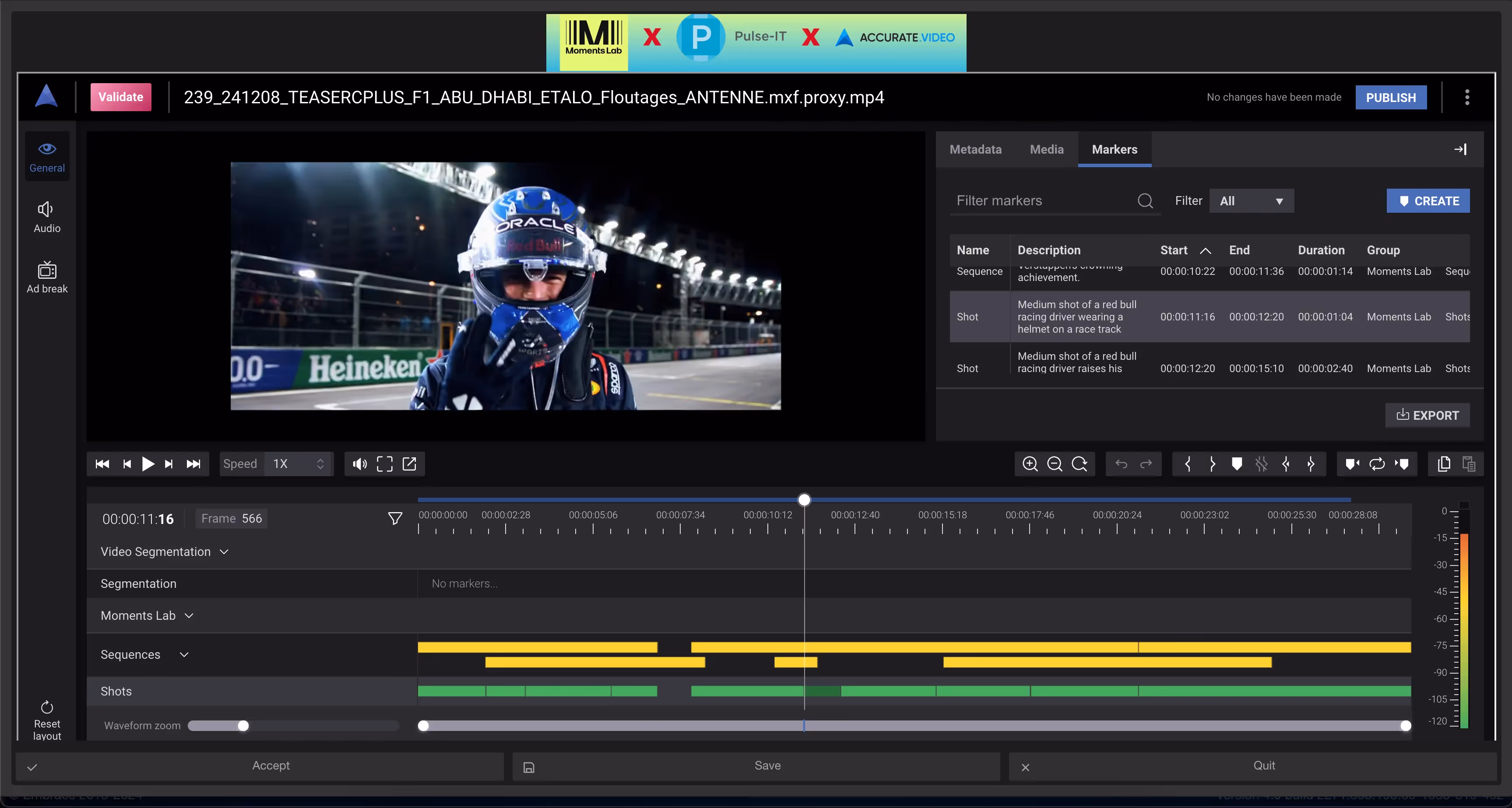The height and width of the screenshot is (808, 1512).
Task: Click the zoom out timeline icon
Action: pyautogui.click(x=1054, y=464)
